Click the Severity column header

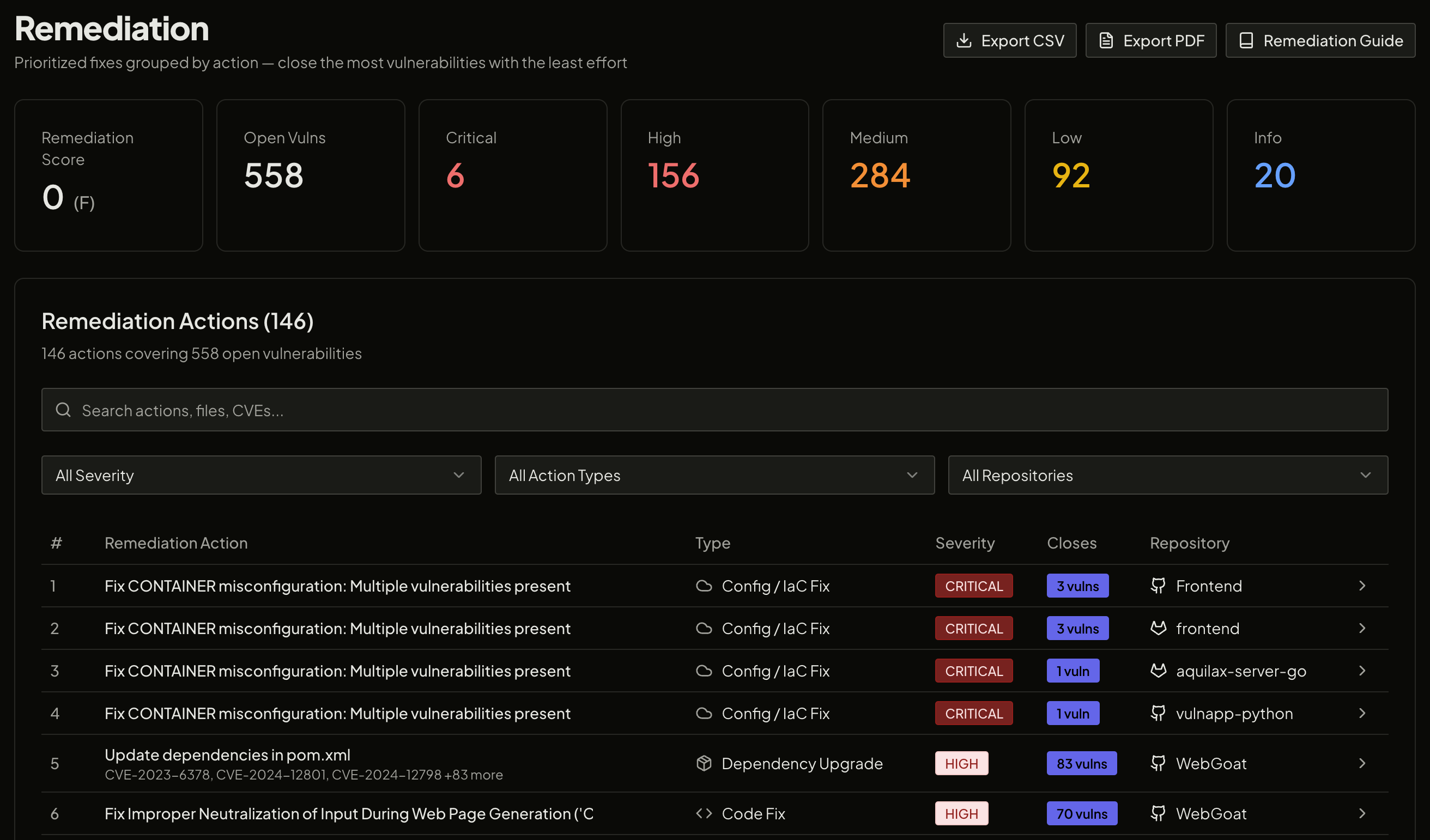965,543
